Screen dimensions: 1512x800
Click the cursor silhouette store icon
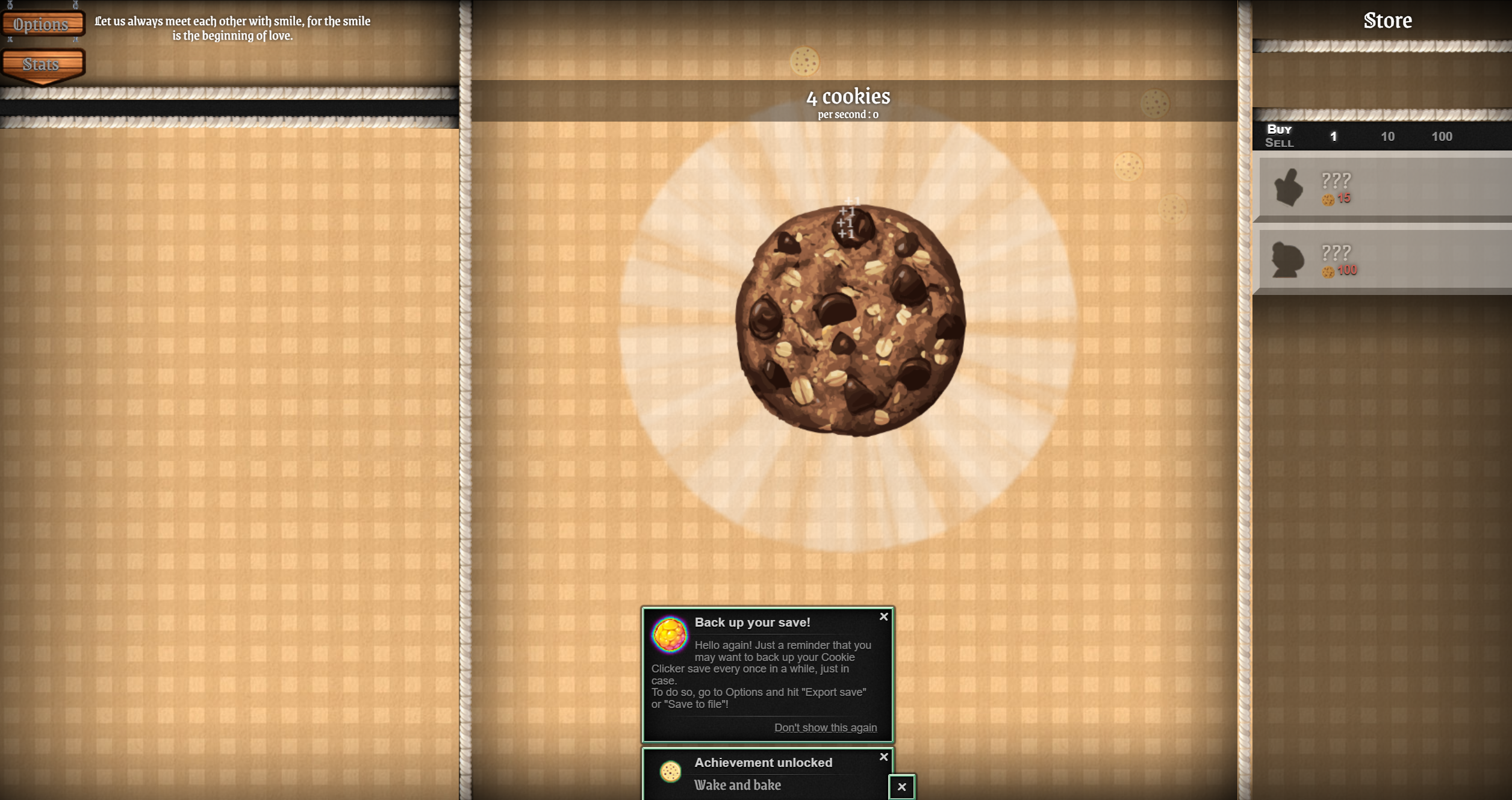coord(1289,188)
